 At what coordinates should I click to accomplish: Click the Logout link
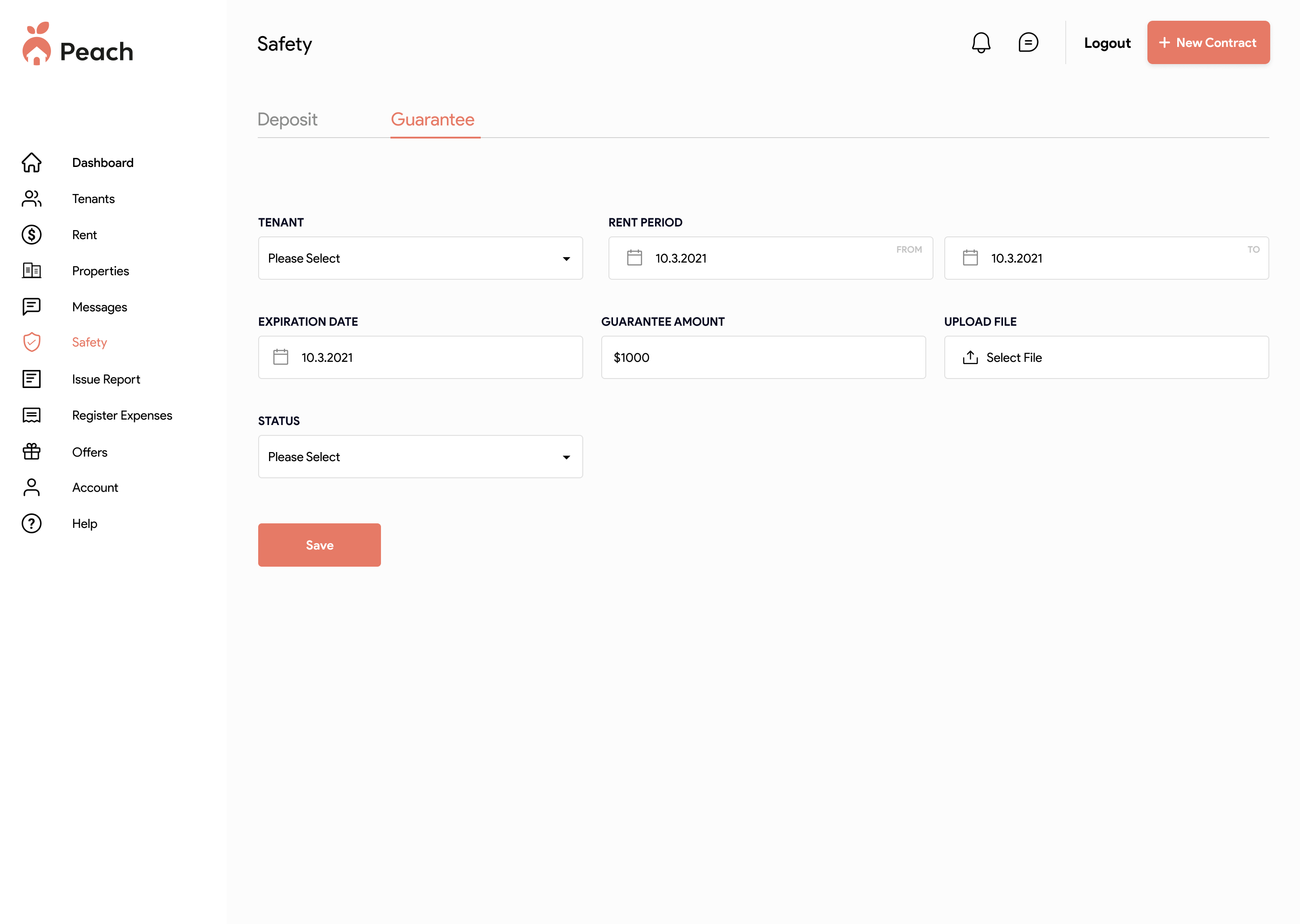(1107, 43)
